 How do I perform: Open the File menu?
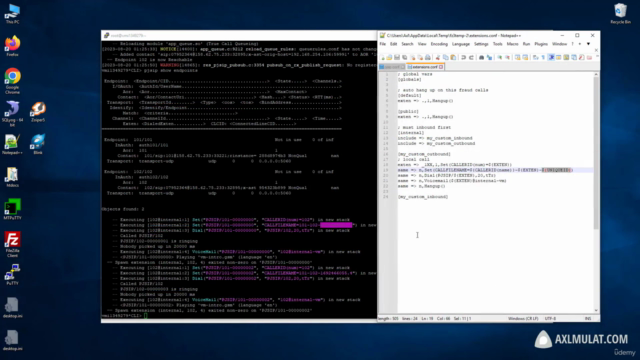point(382,44)
